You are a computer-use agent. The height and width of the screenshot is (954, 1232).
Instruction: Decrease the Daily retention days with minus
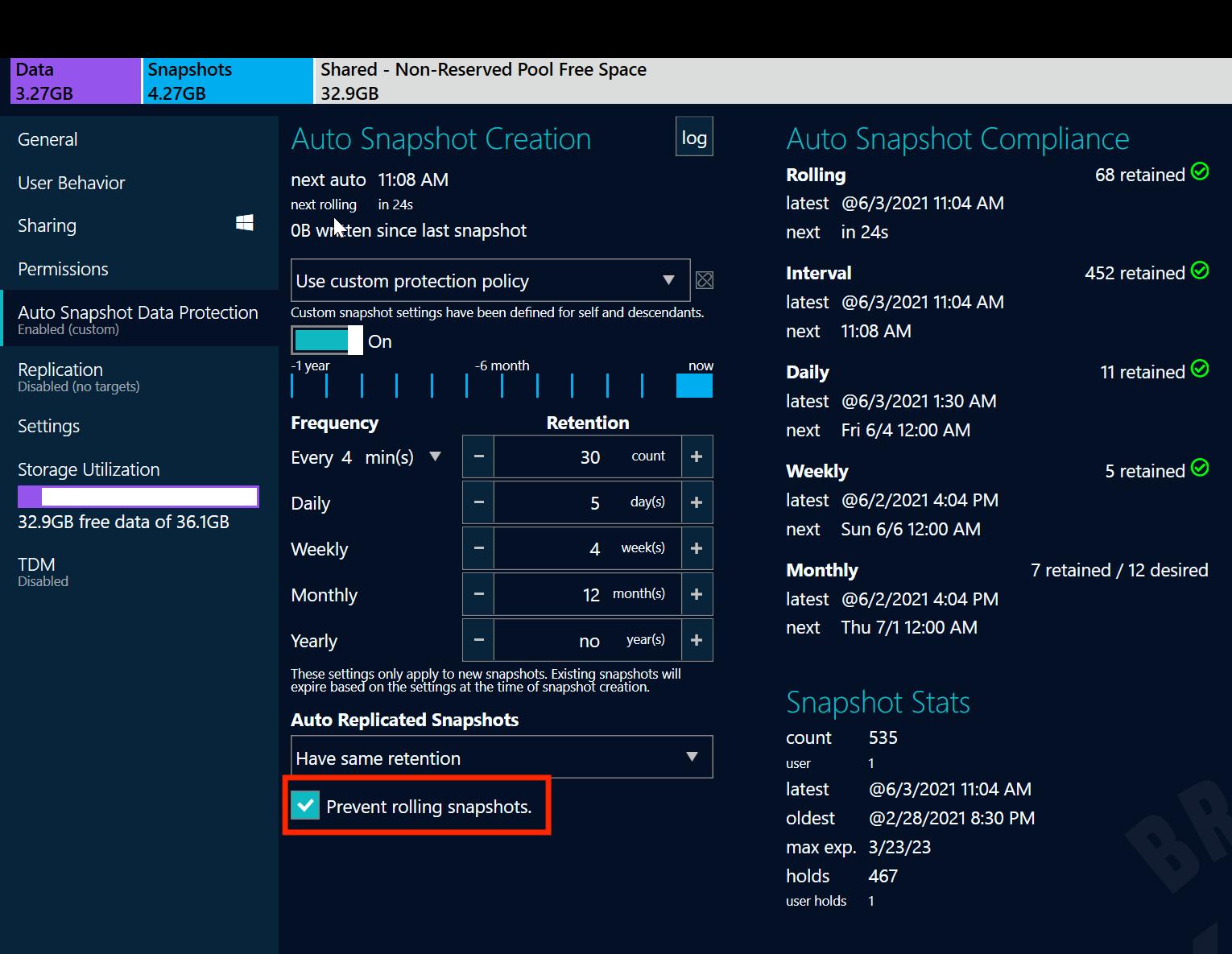click(479, 502)
